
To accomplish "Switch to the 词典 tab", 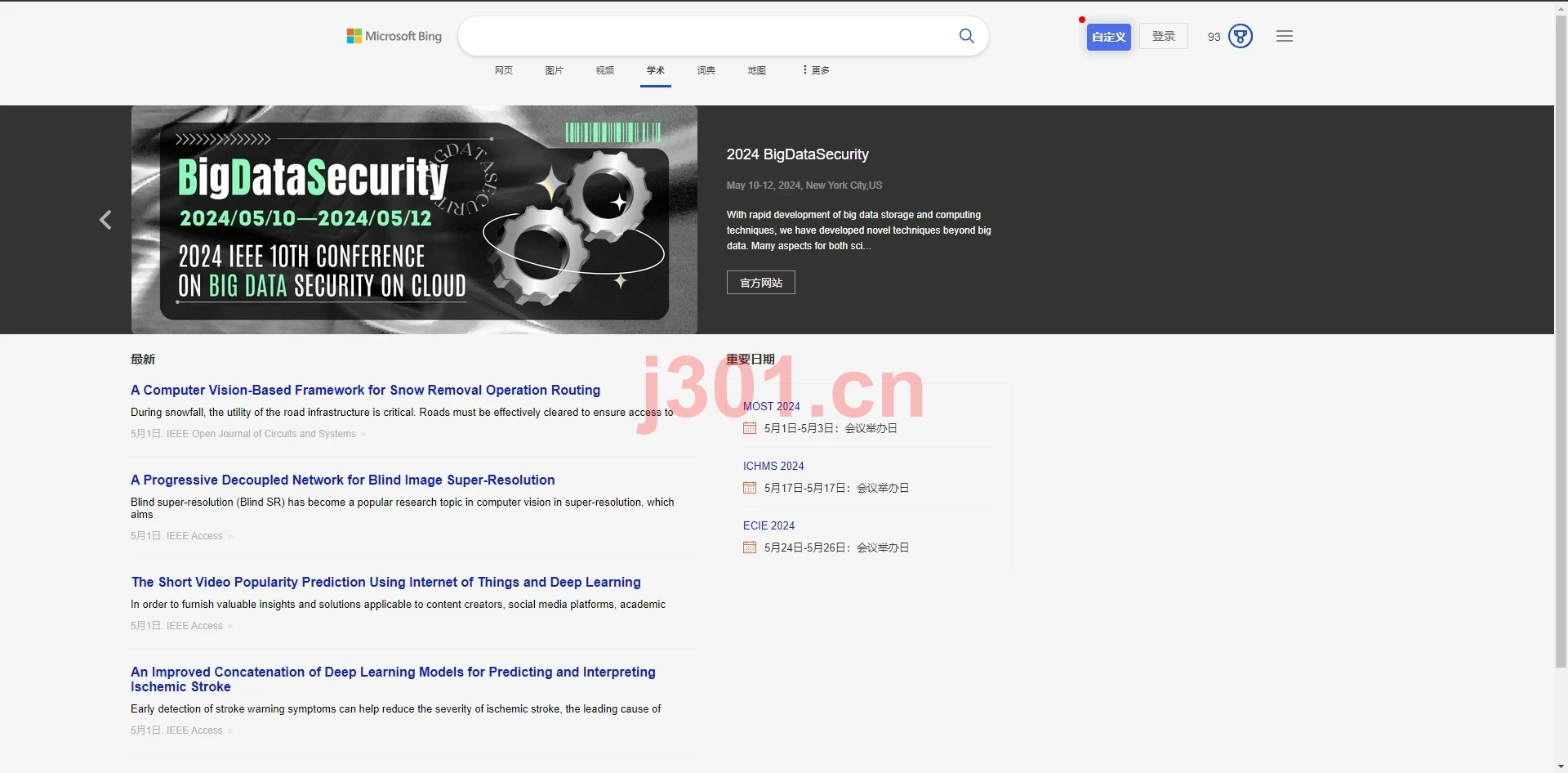I will [x=706, y=70].
